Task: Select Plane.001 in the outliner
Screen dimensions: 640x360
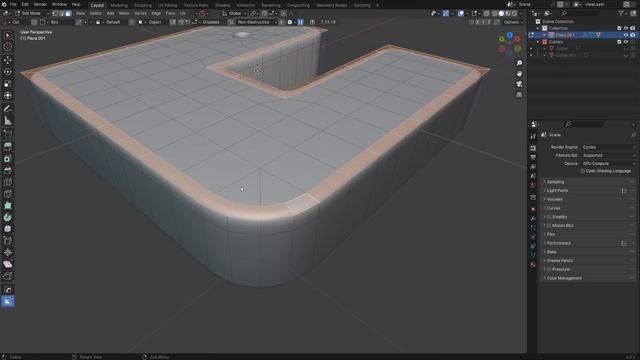Action: 565,35
